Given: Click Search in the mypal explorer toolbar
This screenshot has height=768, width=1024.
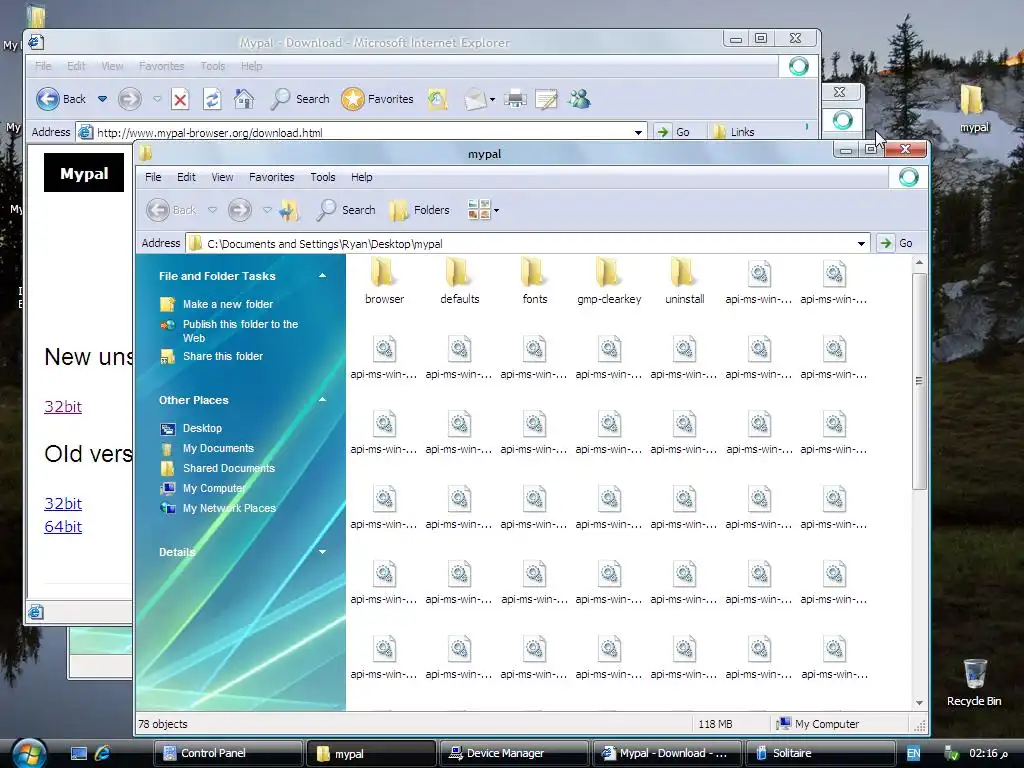Looking at the screenshot, I should click(x=345, y=210).
